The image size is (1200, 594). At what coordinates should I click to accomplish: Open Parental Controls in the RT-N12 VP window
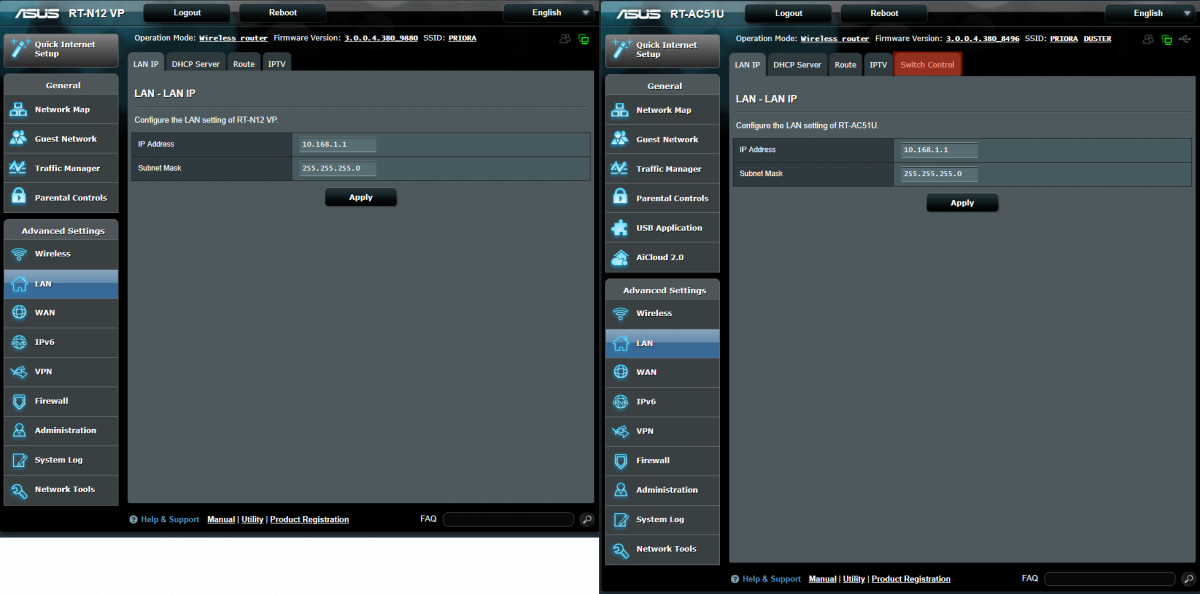tap(61, 198)
